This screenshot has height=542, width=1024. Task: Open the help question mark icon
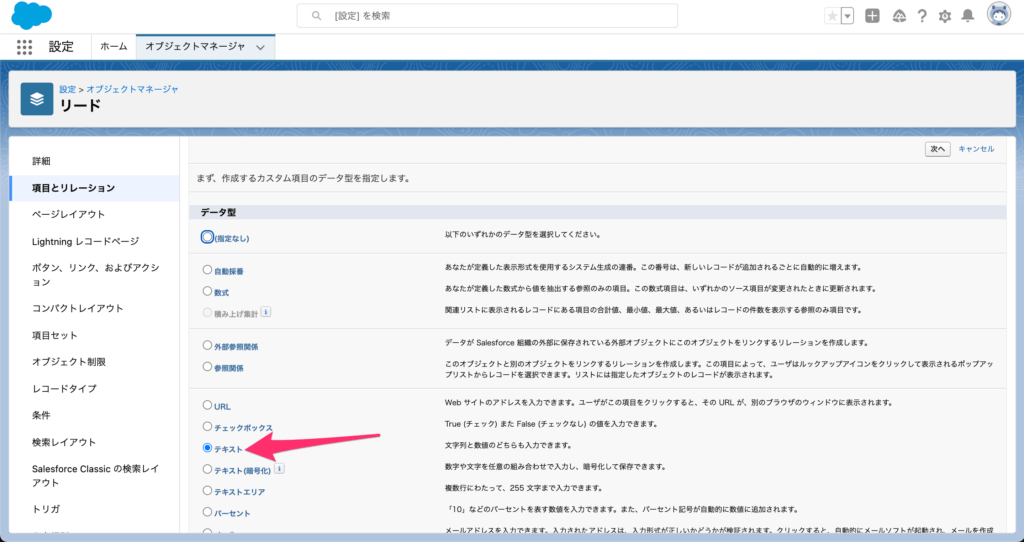pyautogui.click(x=921, y=16)
